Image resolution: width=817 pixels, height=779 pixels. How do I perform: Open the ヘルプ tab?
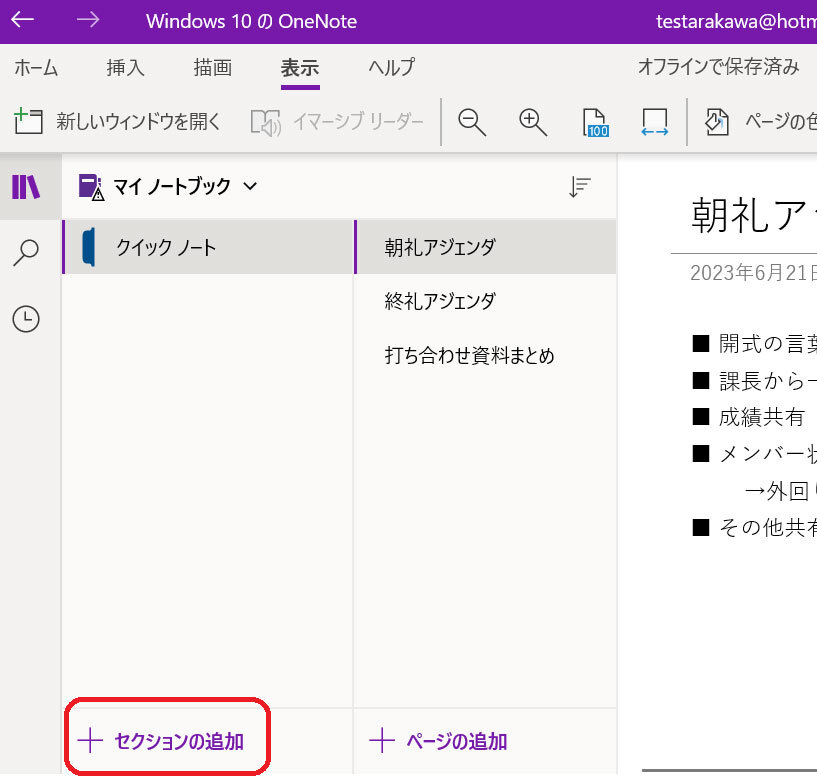click(x=391, y=68)
